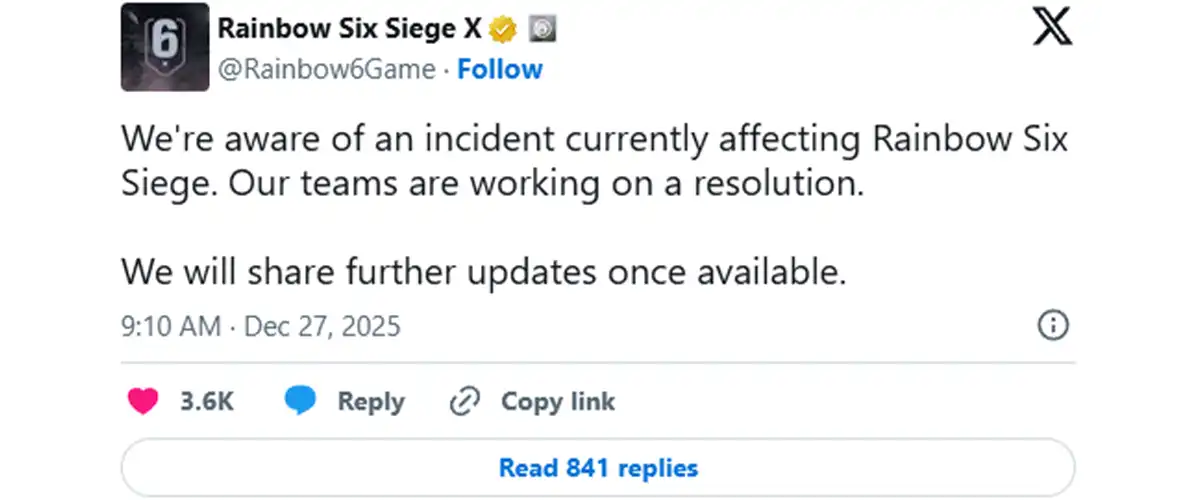Click the Reply label
The height and width of the screenshot is (500, 1200).
(371, 402)
